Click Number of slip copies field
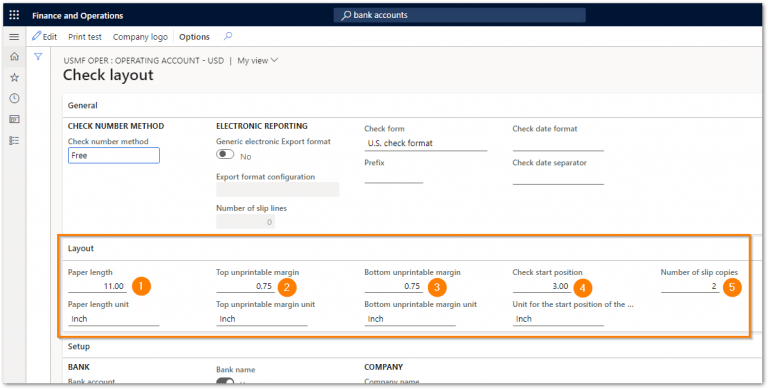 pyautogui.click(x=690, y=286)
